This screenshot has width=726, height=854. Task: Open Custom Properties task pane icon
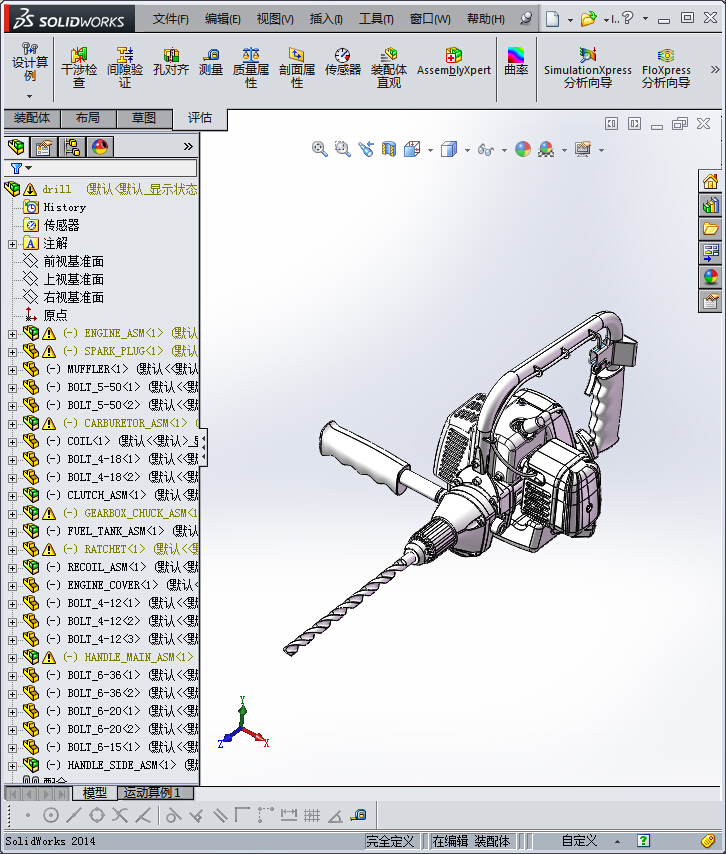(710, 301)
